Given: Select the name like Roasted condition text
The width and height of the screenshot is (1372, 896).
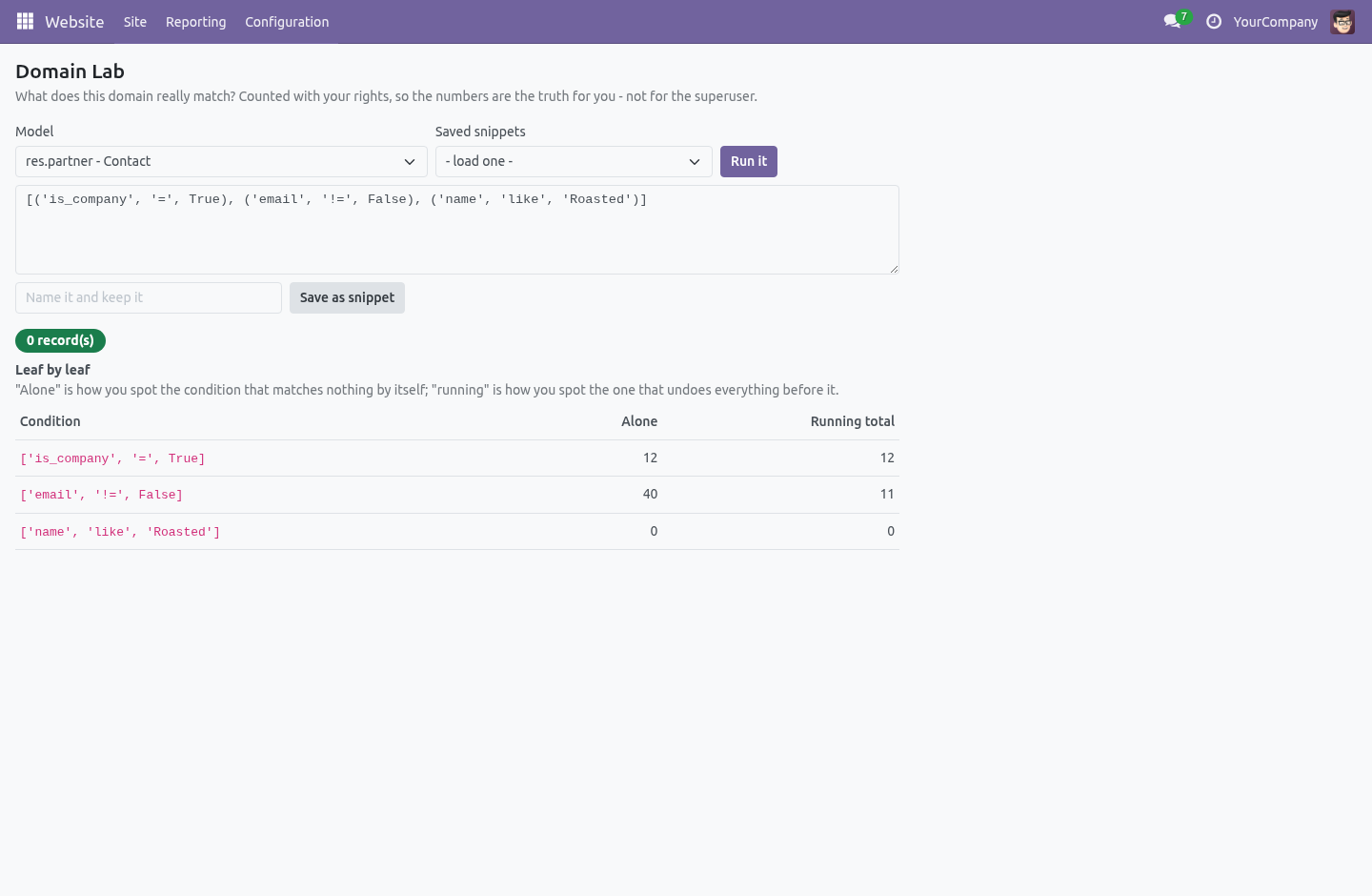Looking at the screenshot, I should [x=120, y=532].
